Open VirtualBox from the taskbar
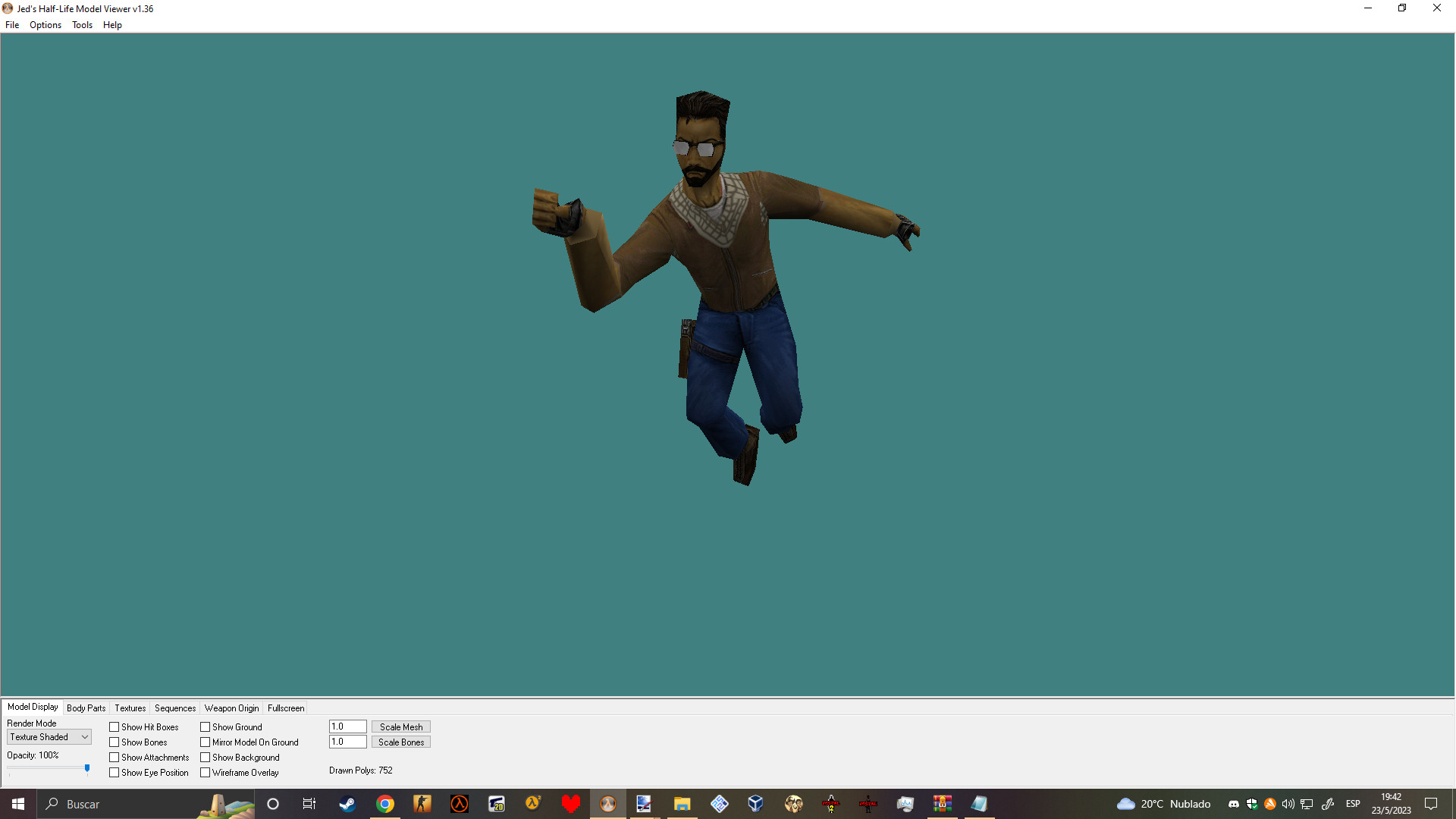This screenshot has width=1456, height=819. 755,804
